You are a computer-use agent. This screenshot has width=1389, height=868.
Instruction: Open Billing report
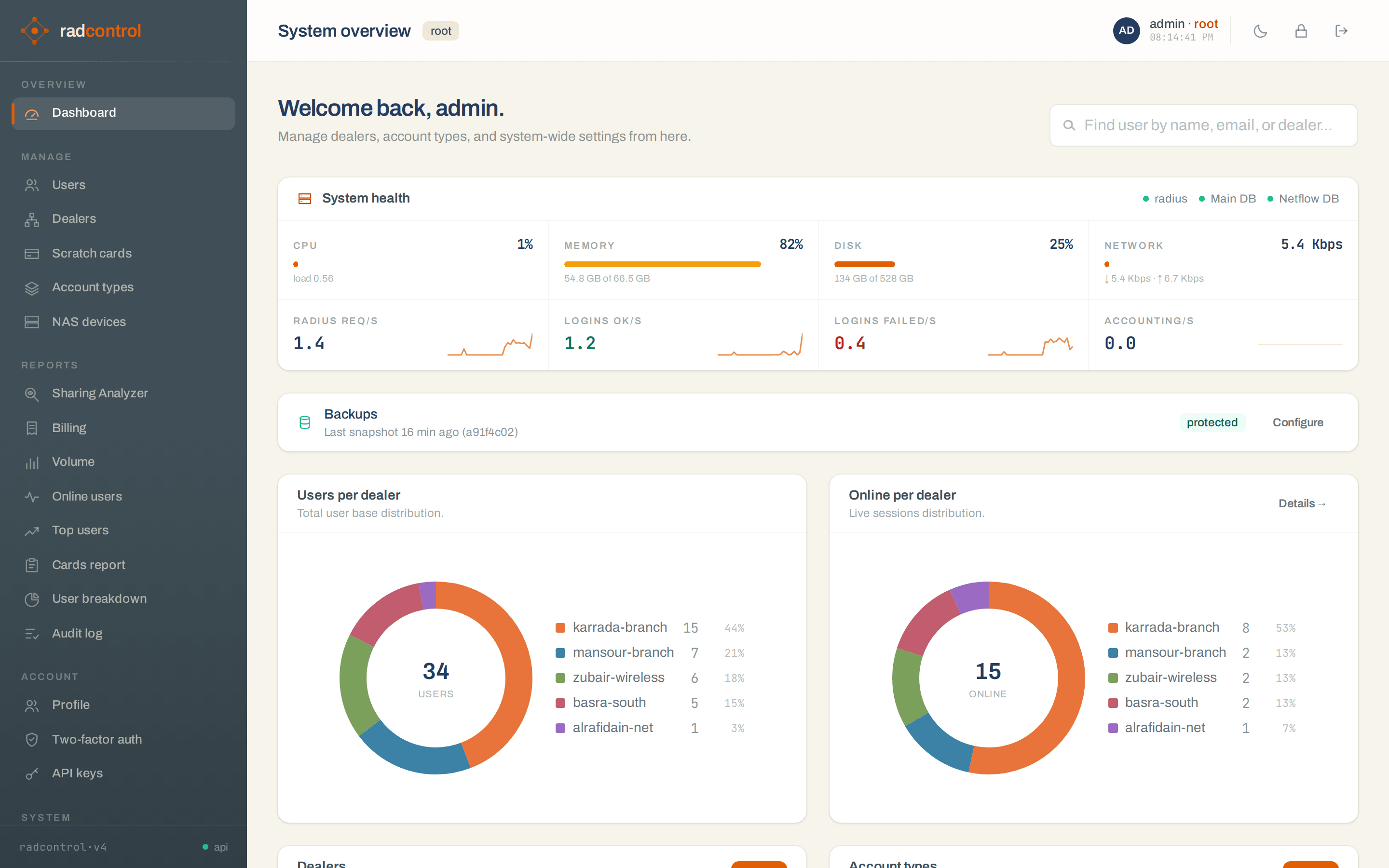(123, 428)
